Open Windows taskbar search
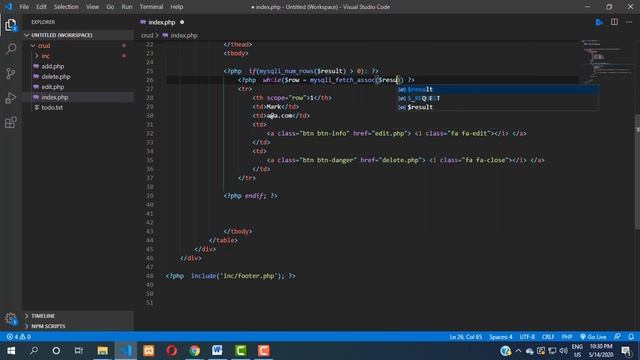 [34, 351]
